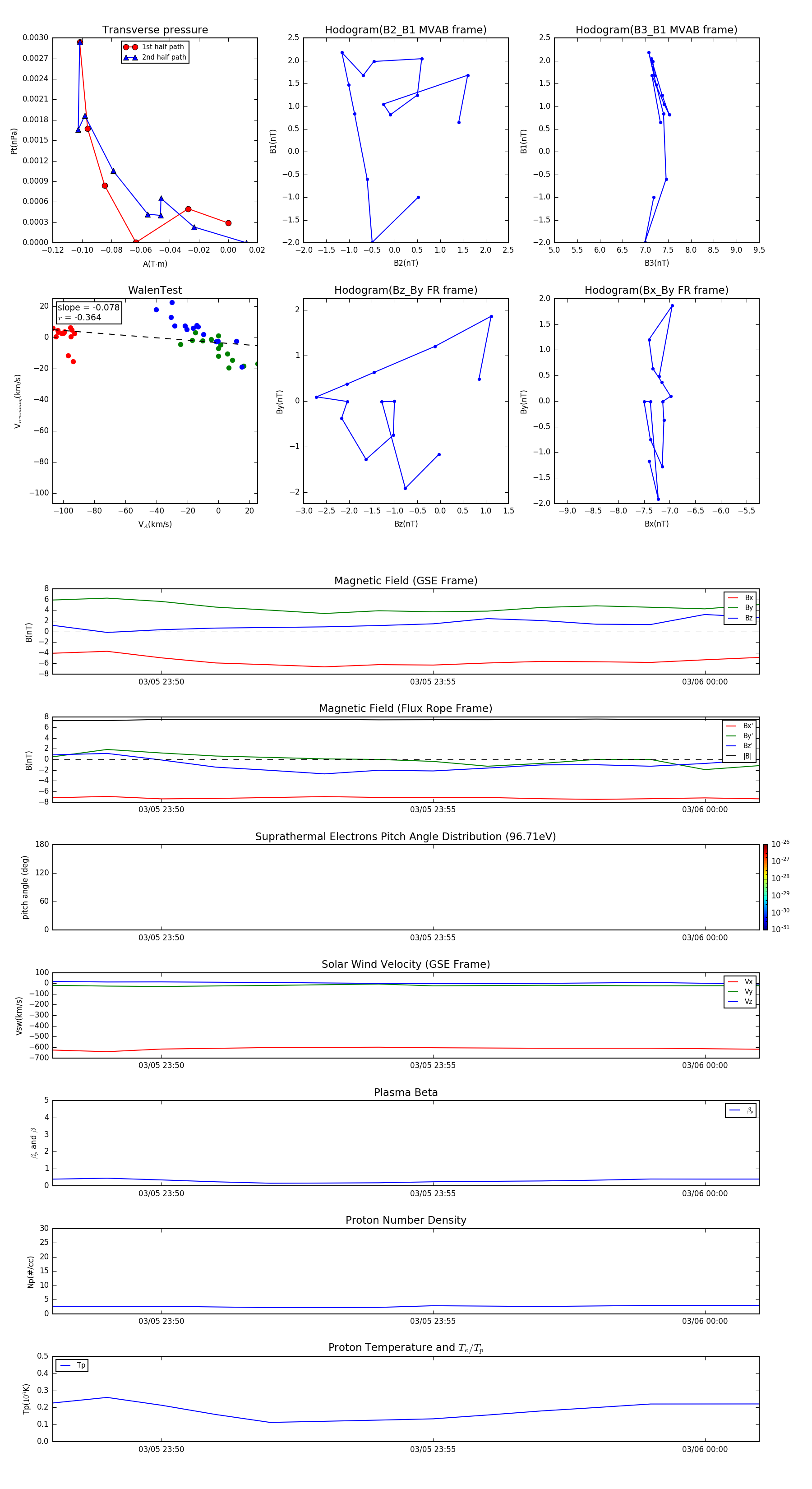Click the "pitch angle (deg)" y-axis label

coord(25,887)
